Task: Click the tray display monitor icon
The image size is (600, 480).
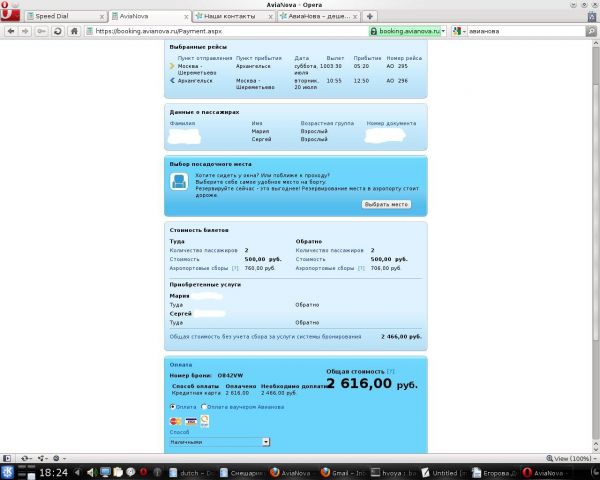Action: pyautogui.click(x=105, y=472)
